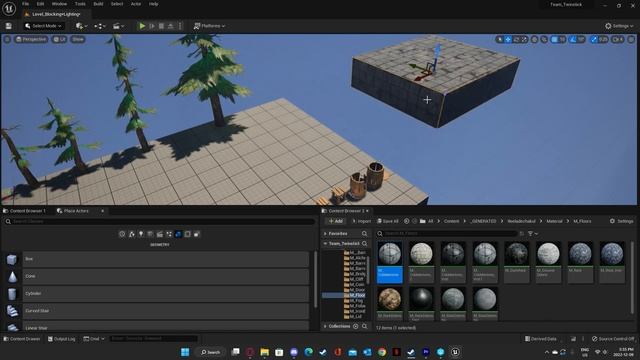Select the Curved Stair geometry item
This screenshot has width=640, height=360.
(x=166, y=311)
